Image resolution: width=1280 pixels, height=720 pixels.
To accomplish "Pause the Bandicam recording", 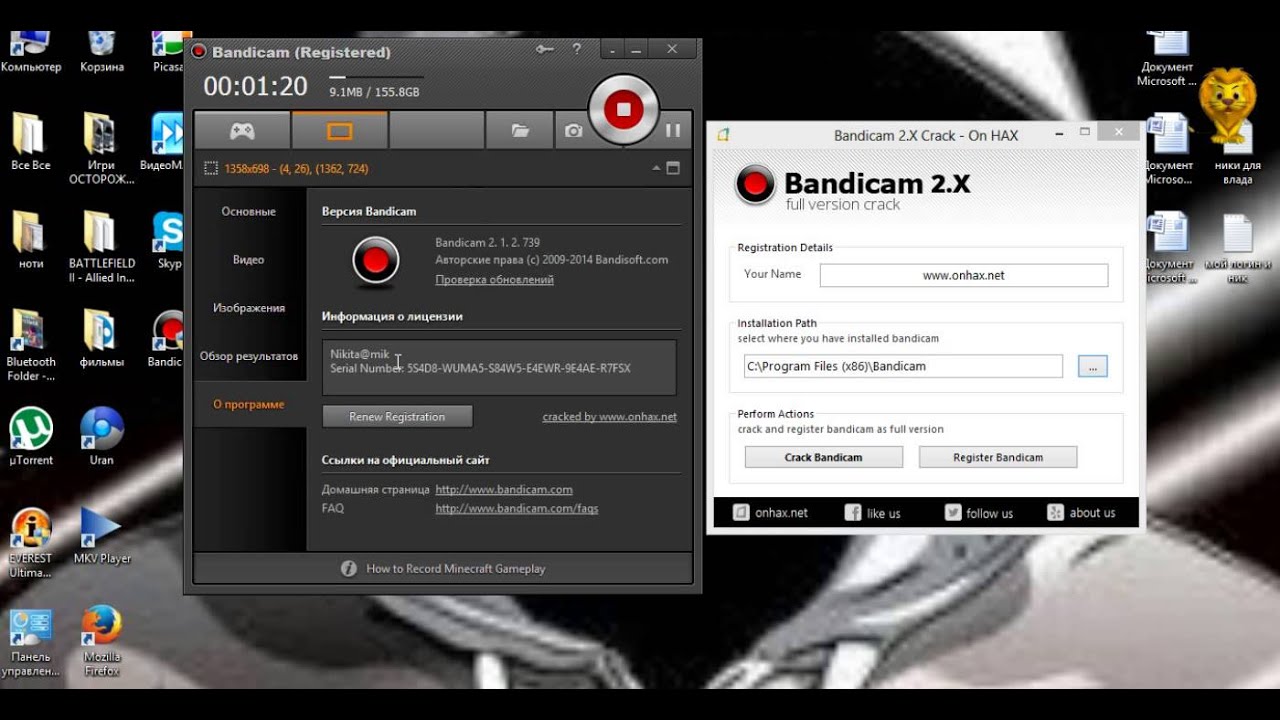I will pos(673,130).
